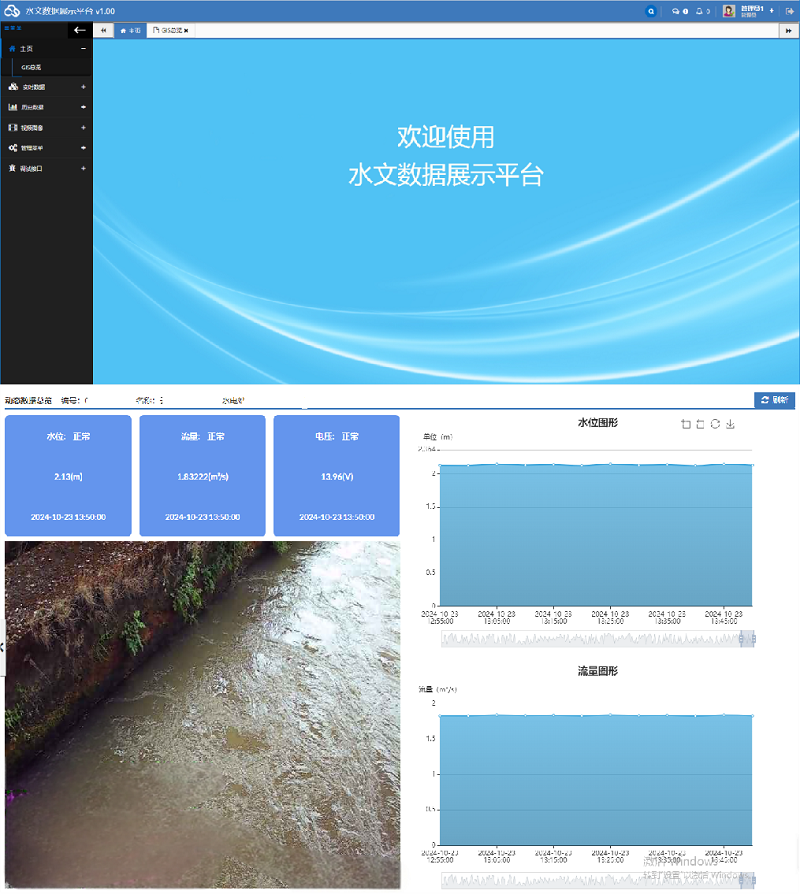Expand the 视频图像 sidebar section
Viewport: 800px width, 894px height.
click(43, 127)
